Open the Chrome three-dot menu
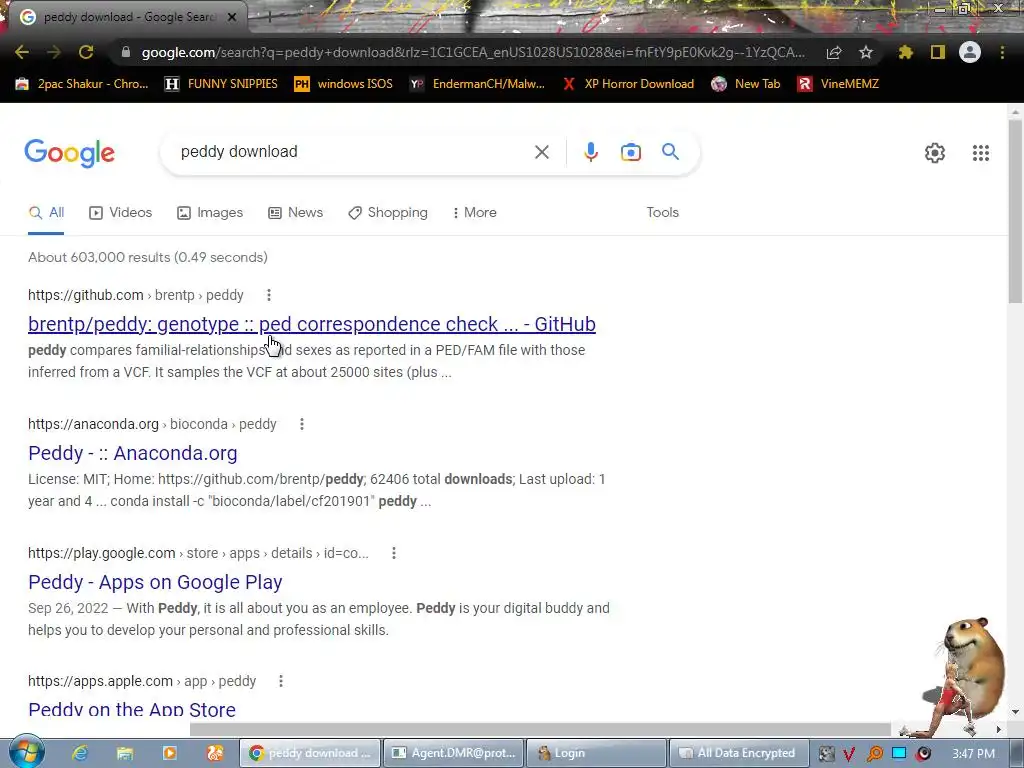Screen dimensions: 1024x768 click(1002, 52)
